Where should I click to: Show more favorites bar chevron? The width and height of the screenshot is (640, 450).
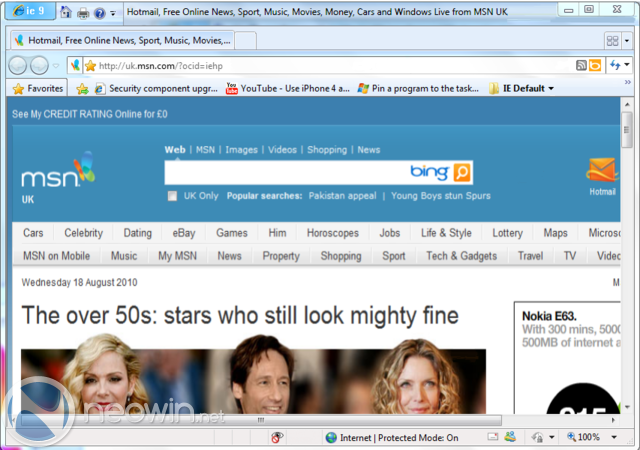click(627, 82)
